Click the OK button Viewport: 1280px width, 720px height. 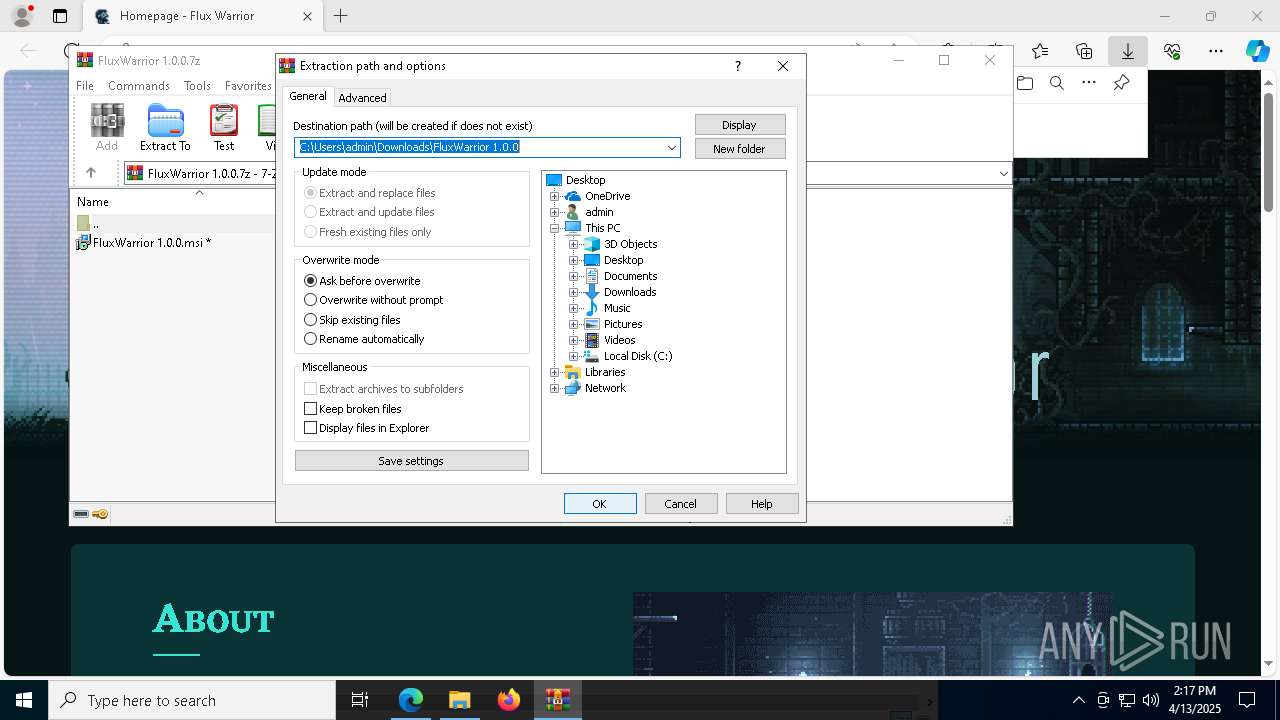click(600, 504)
